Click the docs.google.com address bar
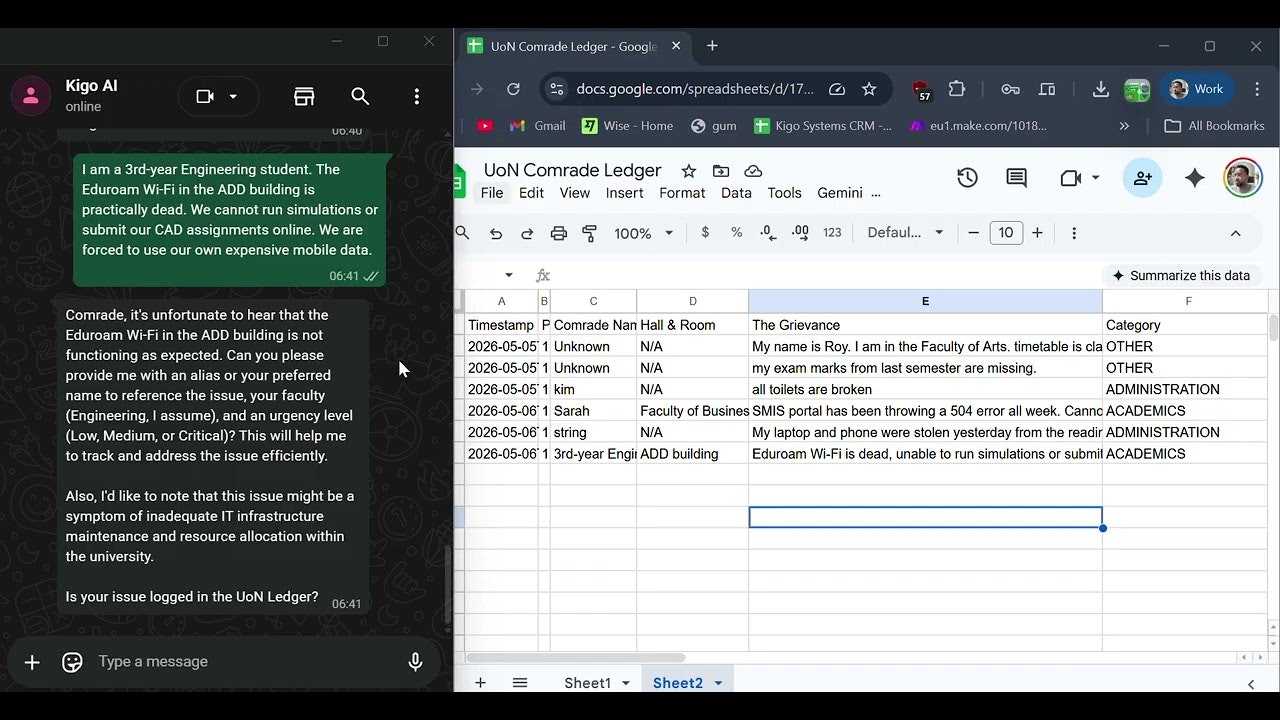This screenshot has width=1280, height=720. [694, 89]
